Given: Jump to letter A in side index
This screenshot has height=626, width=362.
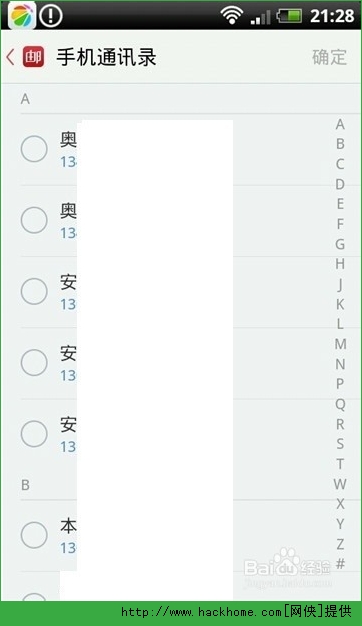Looking at the screenshot, I should pyautogui.click(x=340, y=124).
